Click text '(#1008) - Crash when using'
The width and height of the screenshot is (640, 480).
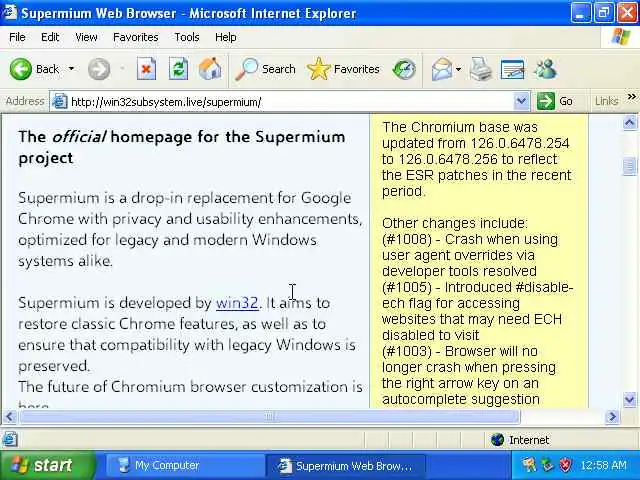pos(470,239)
